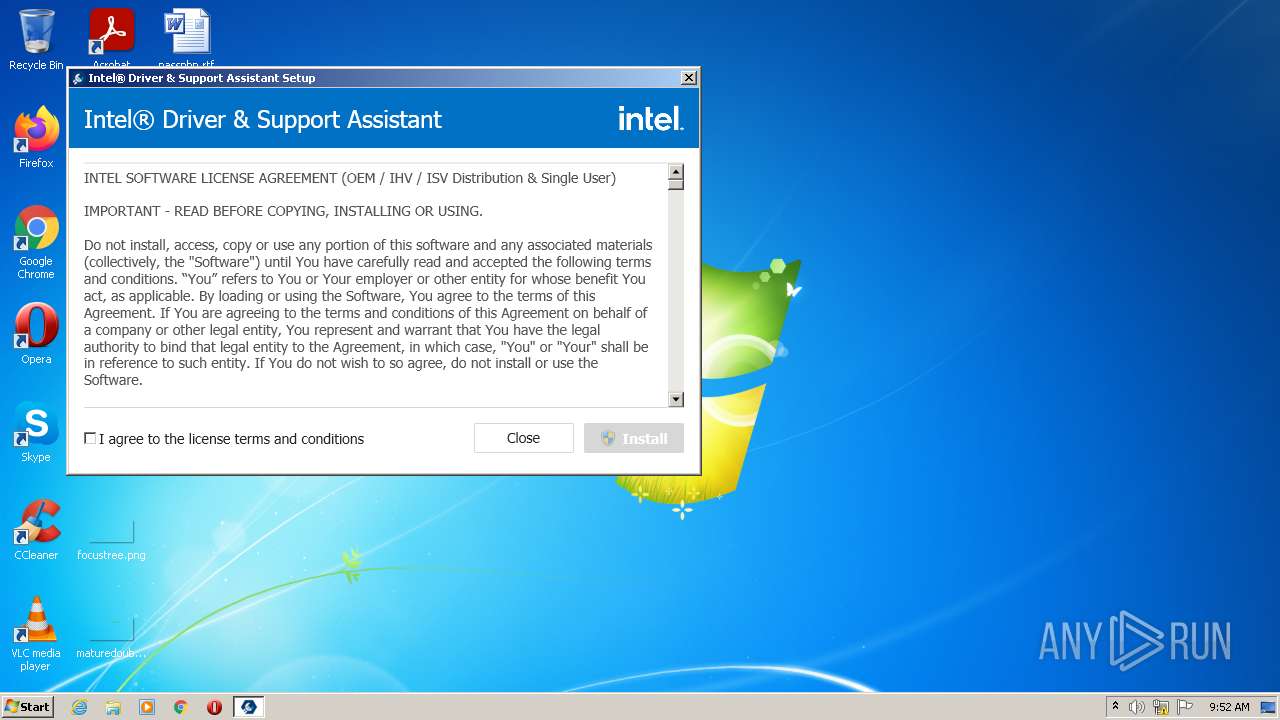The height and width of the screenshot is (720, 1280).
Task: Select the focustree.png file icon
Action: [x=111, y=540]
